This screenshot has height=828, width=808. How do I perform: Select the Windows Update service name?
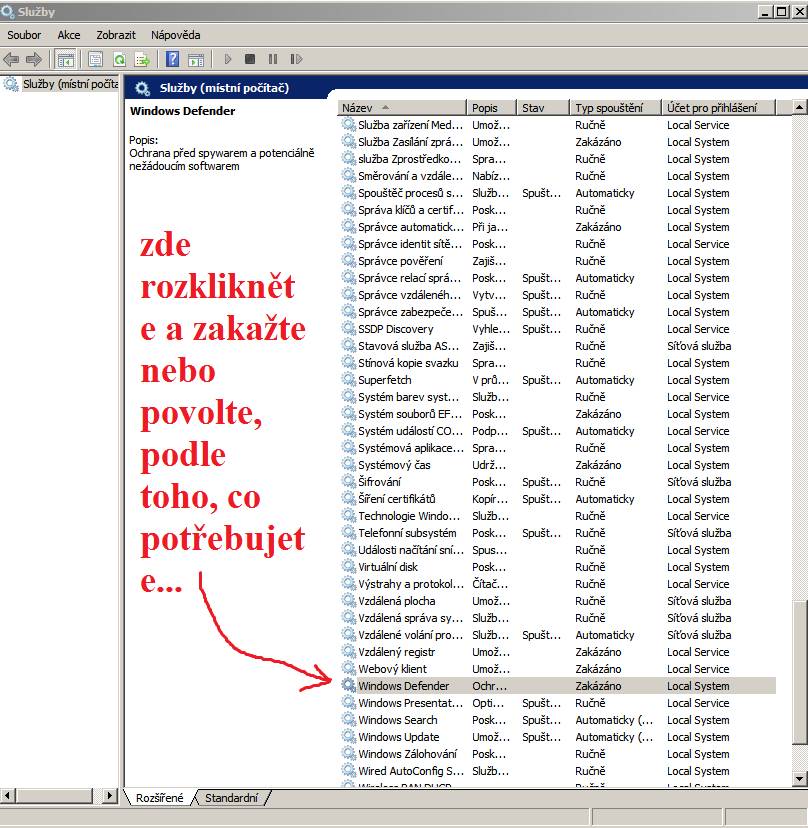399,736
